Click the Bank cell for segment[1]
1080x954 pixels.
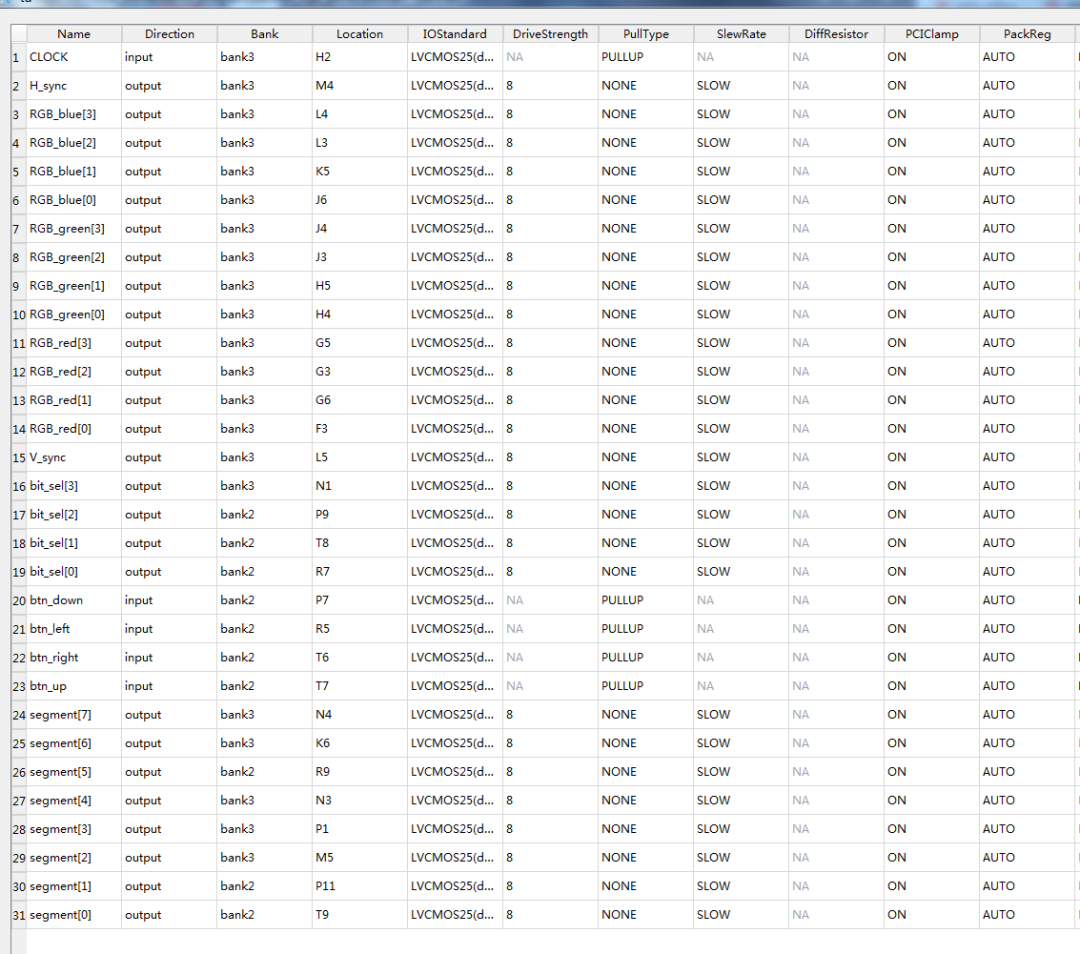click(x=264, y=886)
